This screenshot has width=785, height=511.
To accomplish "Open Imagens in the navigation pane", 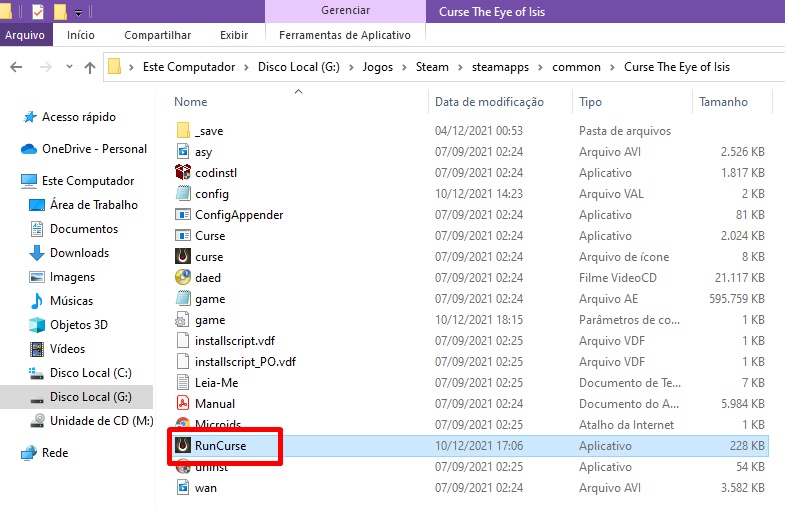I will point(72,277).
